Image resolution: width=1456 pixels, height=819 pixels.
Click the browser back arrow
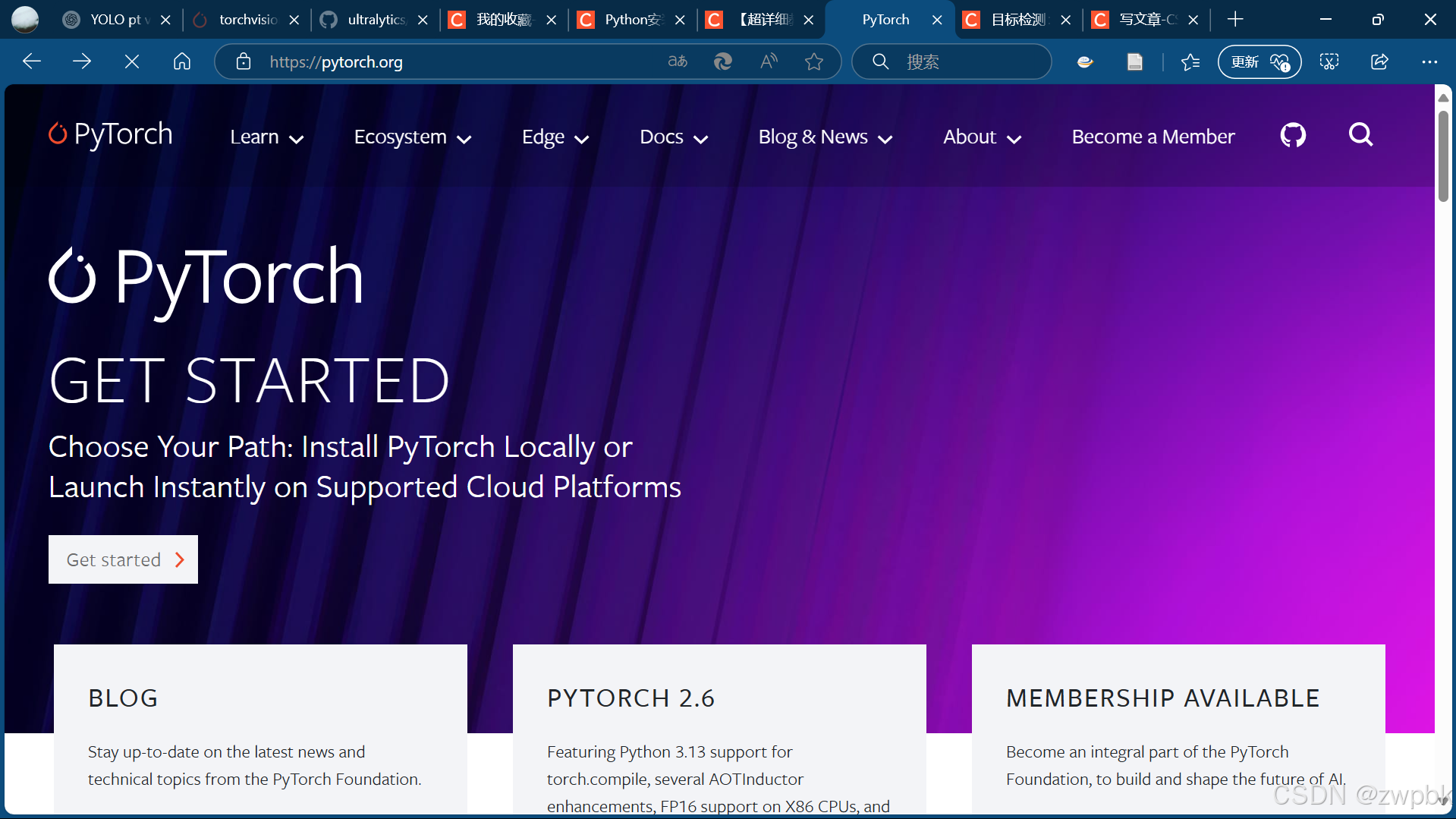tap(32, 61)
